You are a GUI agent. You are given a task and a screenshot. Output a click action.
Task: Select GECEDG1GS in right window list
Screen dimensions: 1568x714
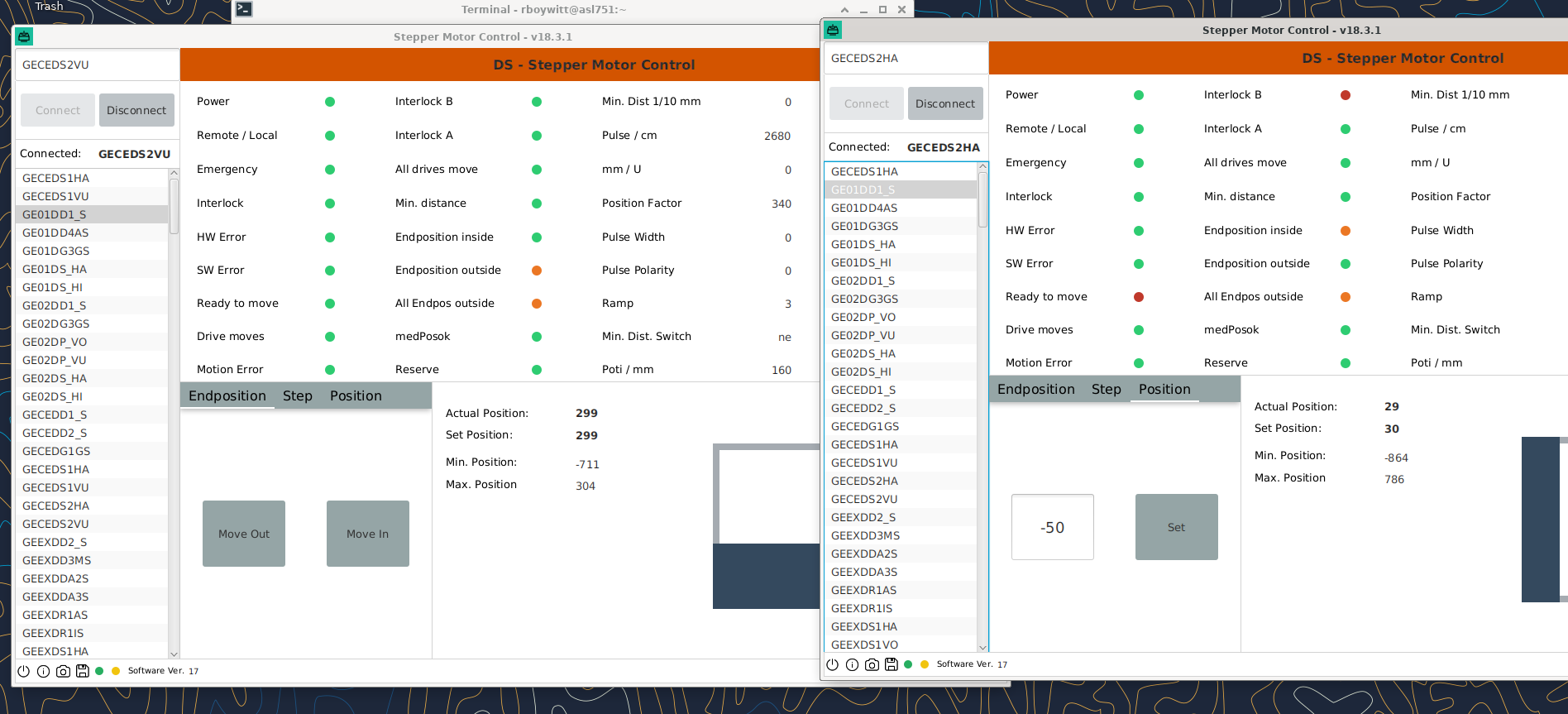pyautogui.click(x=901, y=426)
